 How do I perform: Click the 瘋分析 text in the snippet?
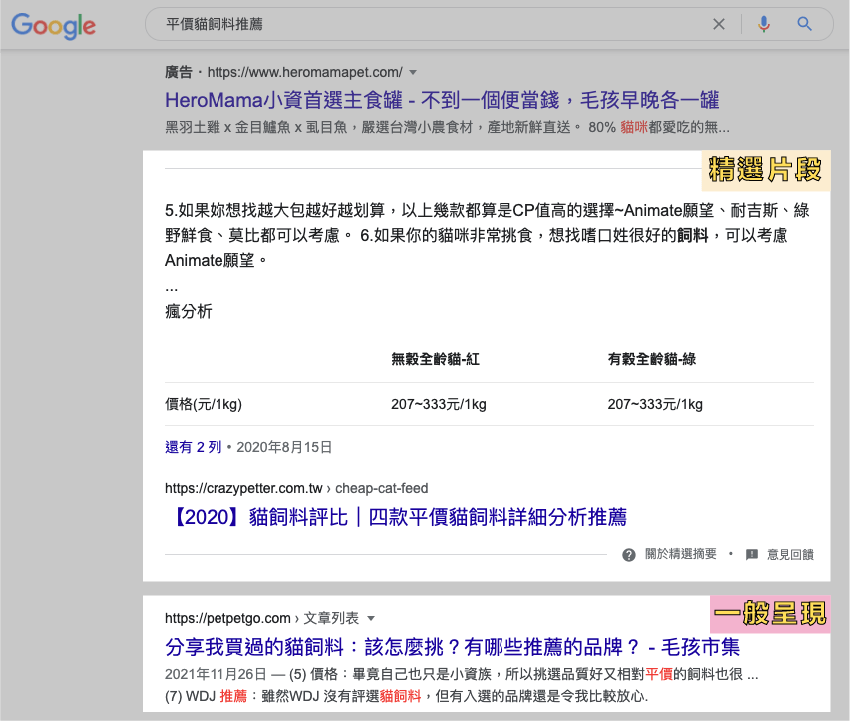pos(189,312)
